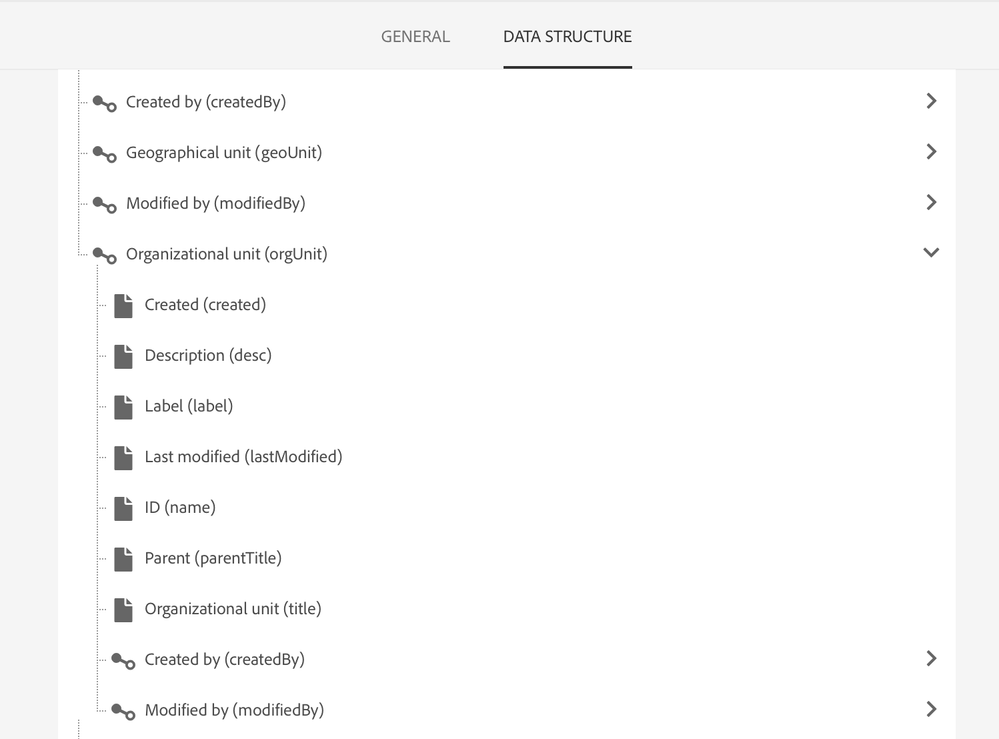Click the link icon beside Geographical unit (geoUnit)
Viewport: 999px width, 739px height.
point(104,153)
